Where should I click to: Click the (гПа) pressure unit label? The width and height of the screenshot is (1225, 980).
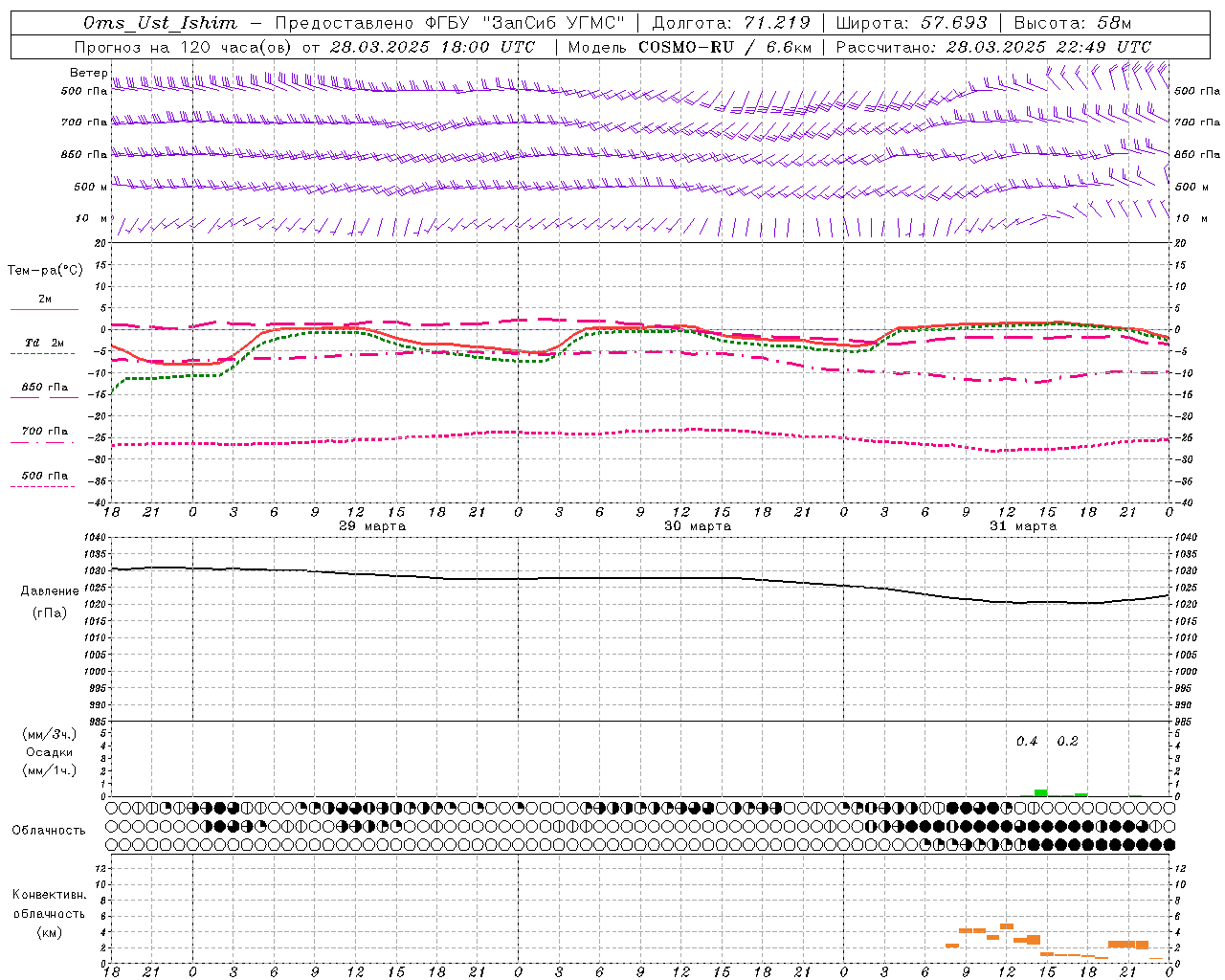[x=50, y=613]
